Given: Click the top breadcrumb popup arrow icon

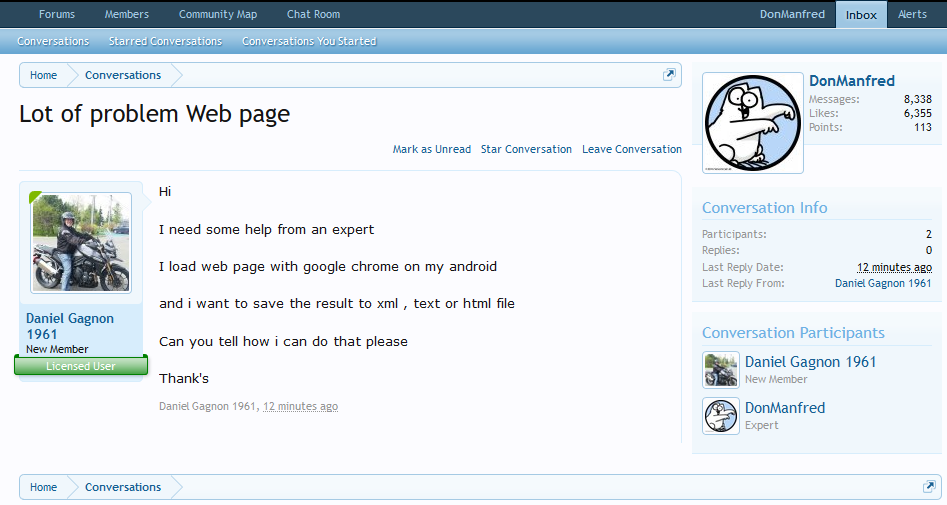Looking at the screenshot, I should coord(669,75).
